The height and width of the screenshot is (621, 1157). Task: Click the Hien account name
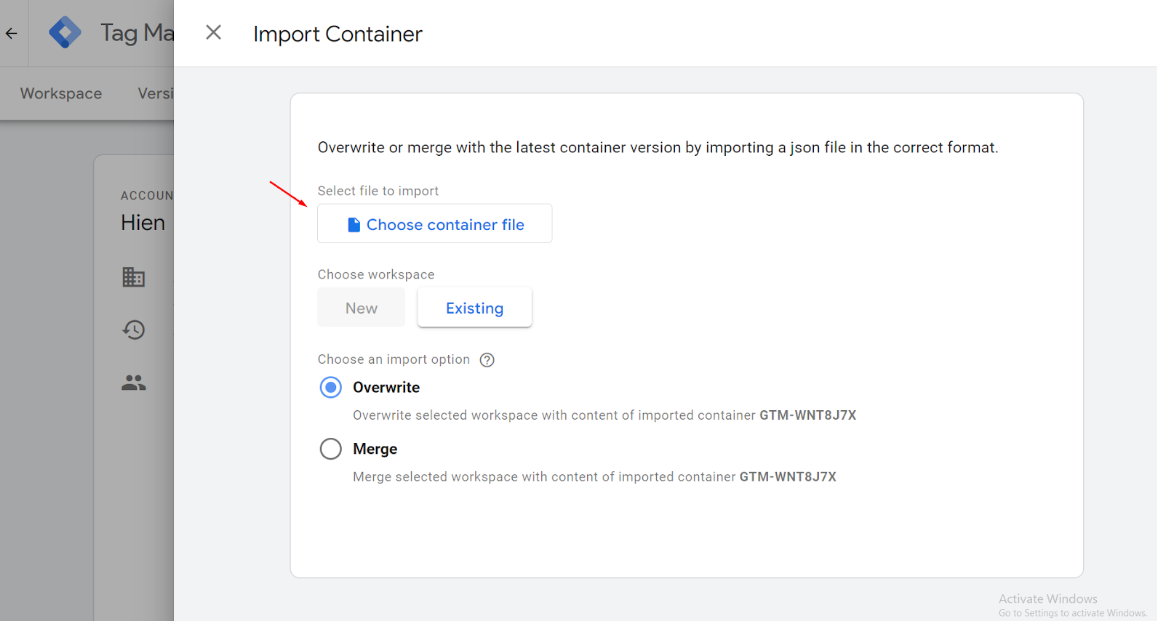point(143,222)
